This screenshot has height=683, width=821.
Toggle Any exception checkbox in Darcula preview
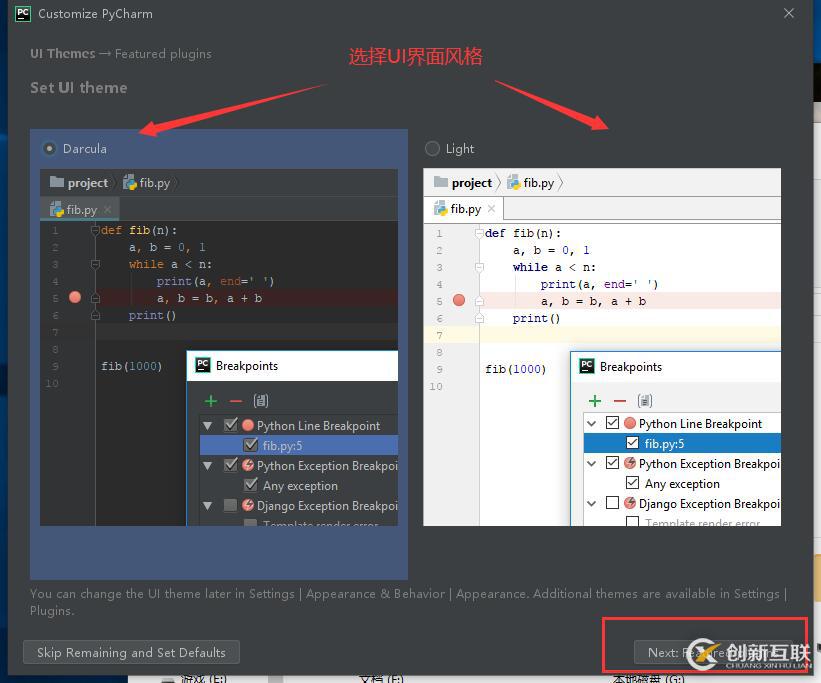(251, 484)
